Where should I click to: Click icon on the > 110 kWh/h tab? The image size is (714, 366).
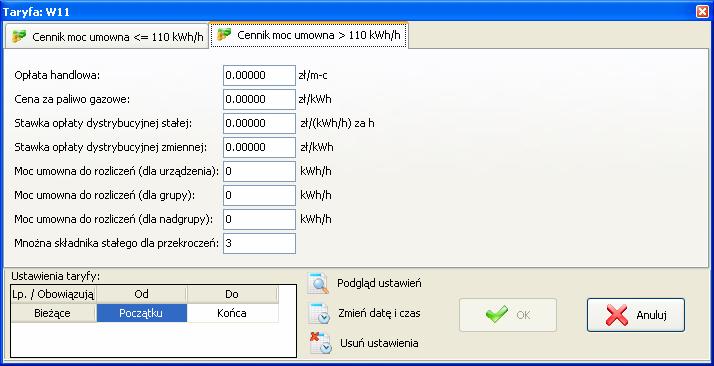[224, 35]
